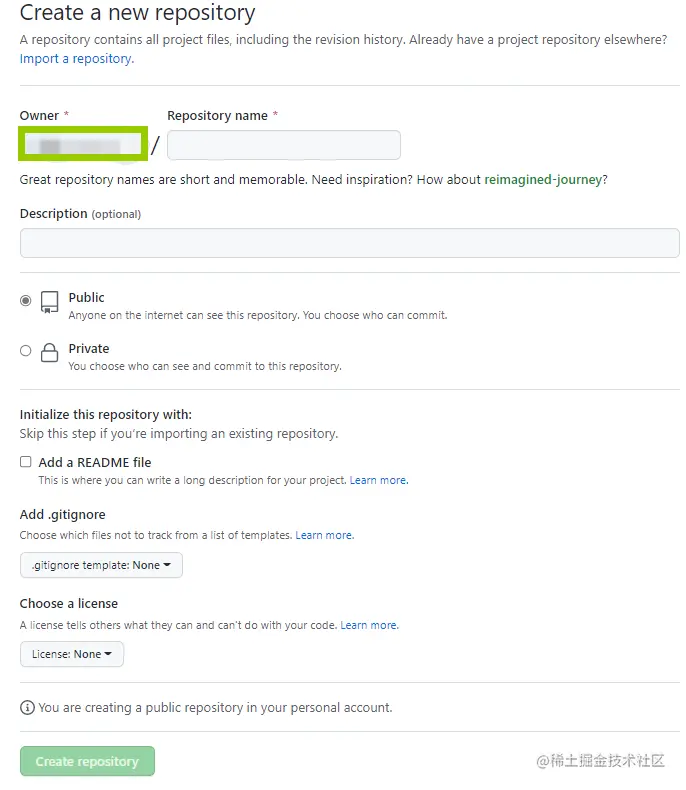
Task: Click the Add a README file label
Action: (x=95, y=463)
